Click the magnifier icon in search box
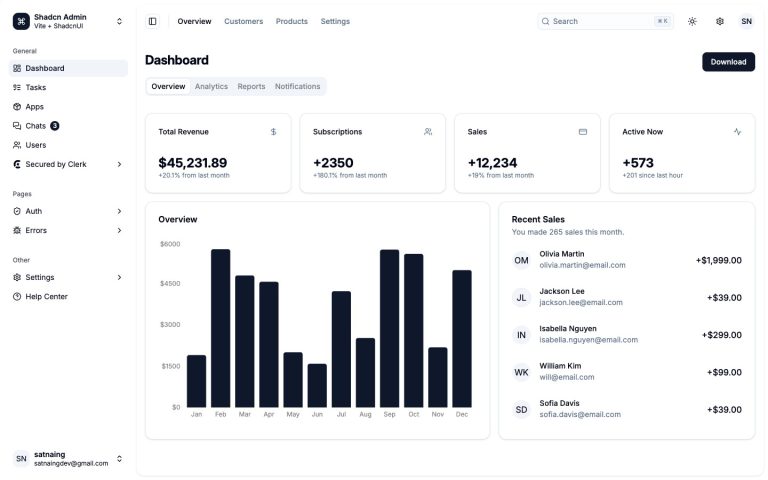Image resolution: width=768 pixels, height=480 pixels. [545, 22]
